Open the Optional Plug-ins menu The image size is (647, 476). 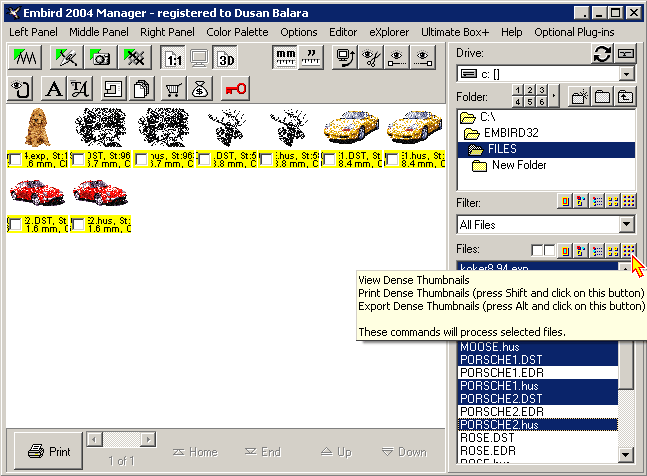(574, 32)
